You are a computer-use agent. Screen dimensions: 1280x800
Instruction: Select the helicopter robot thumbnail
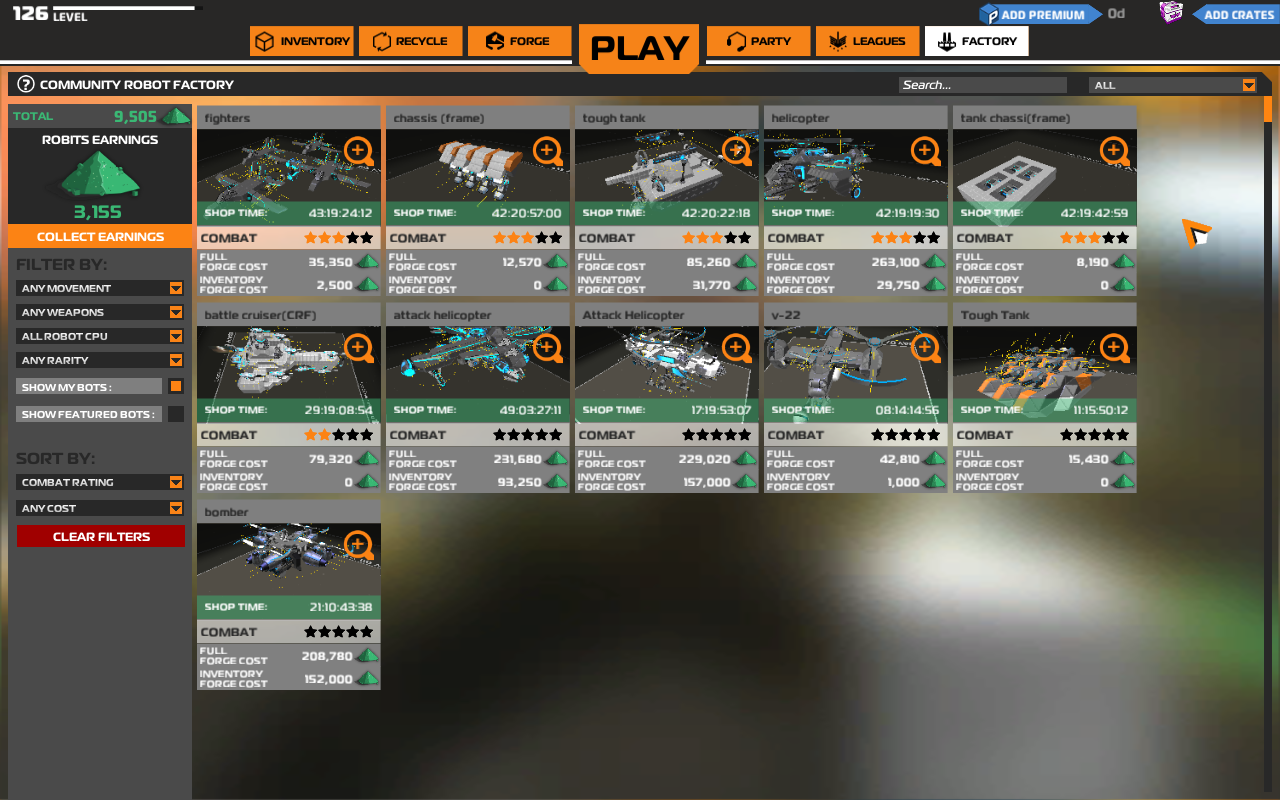pyautogui.click(x=856, y=165)
